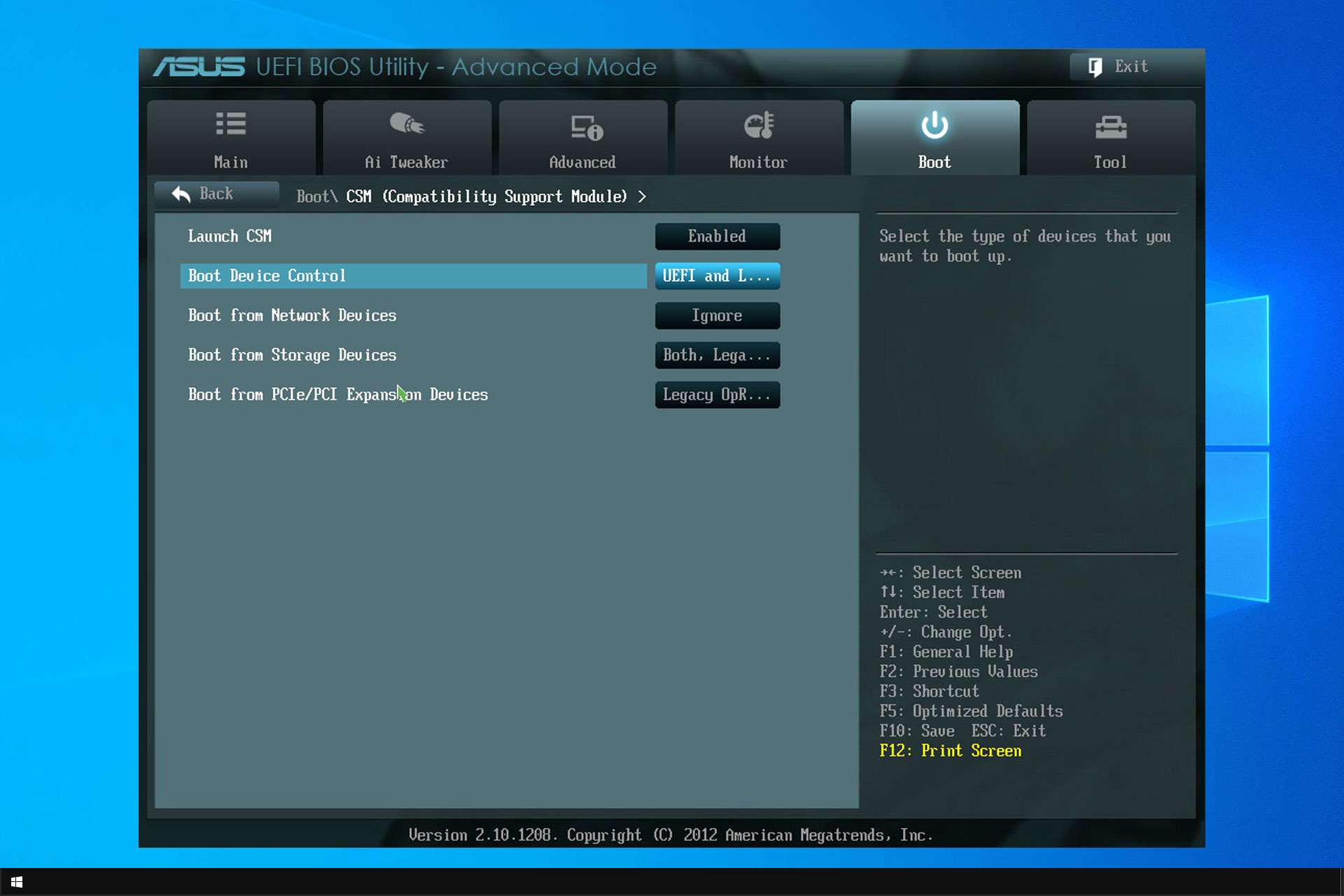Viewport: 1344px width, 896px height.
Task: Switch to the Ai Tweaker tab
Action: (407, 162)
